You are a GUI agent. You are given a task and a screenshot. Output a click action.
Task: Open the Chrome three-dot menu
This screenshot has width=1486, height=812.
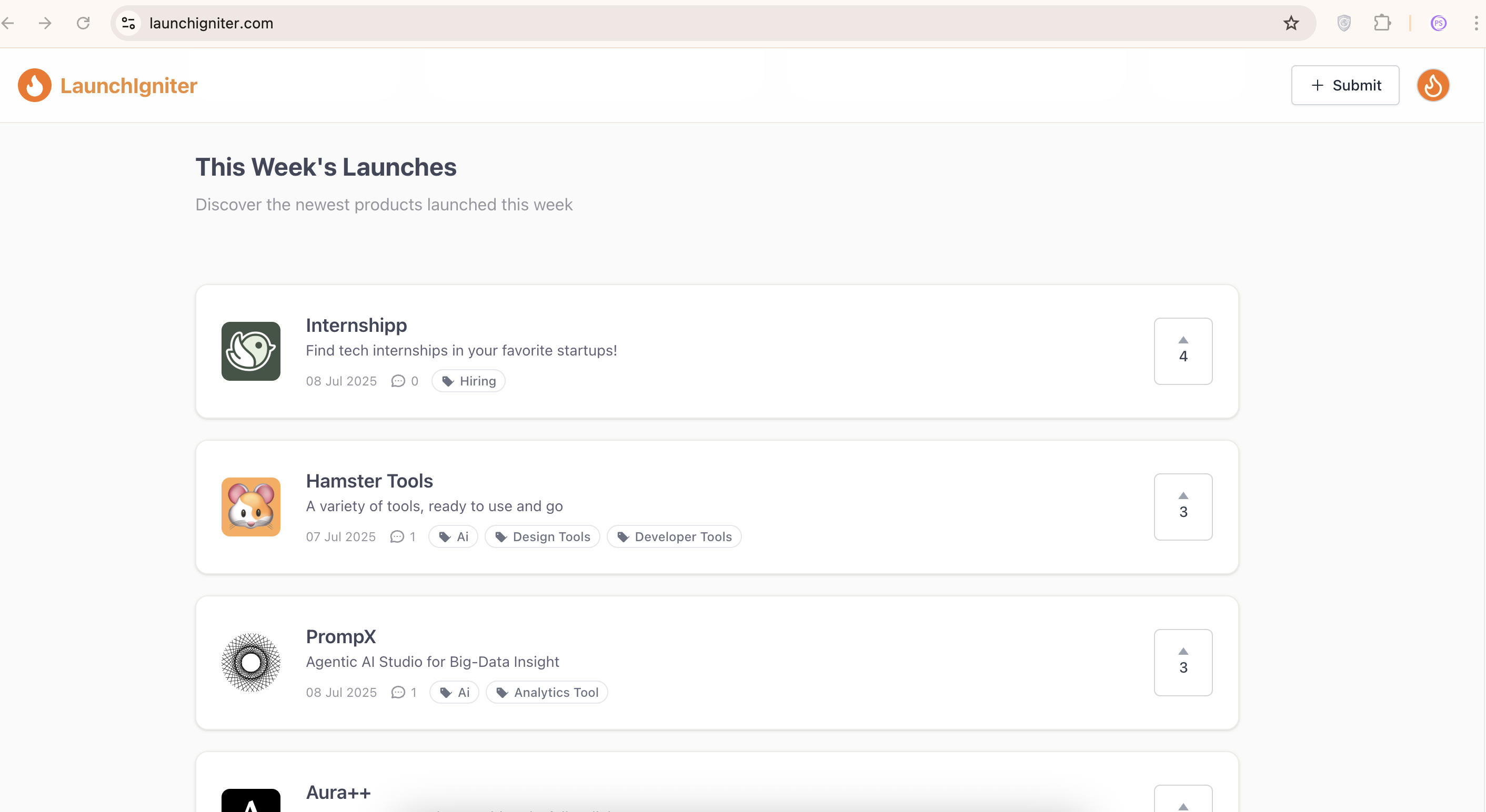1475,23
